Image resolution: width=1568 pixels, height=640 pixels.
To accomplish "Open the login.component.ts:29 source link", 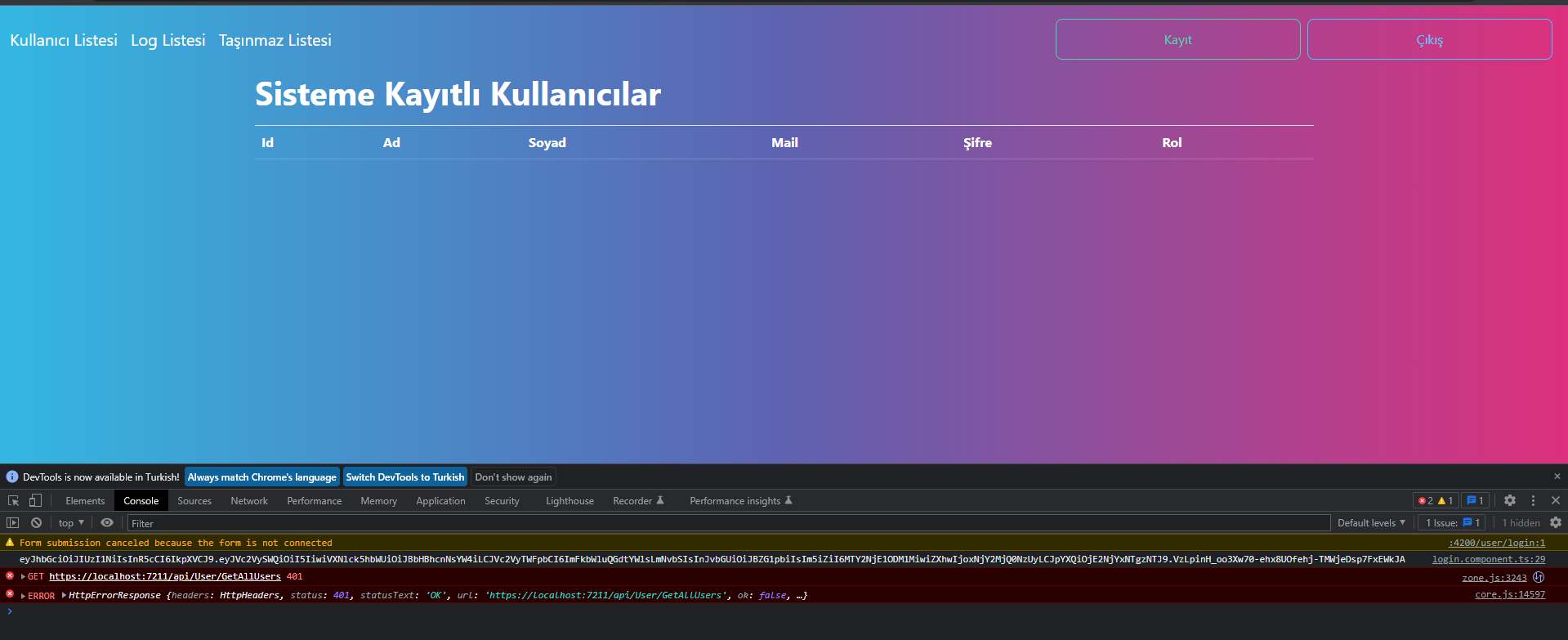I will (x=1489, y=559).
